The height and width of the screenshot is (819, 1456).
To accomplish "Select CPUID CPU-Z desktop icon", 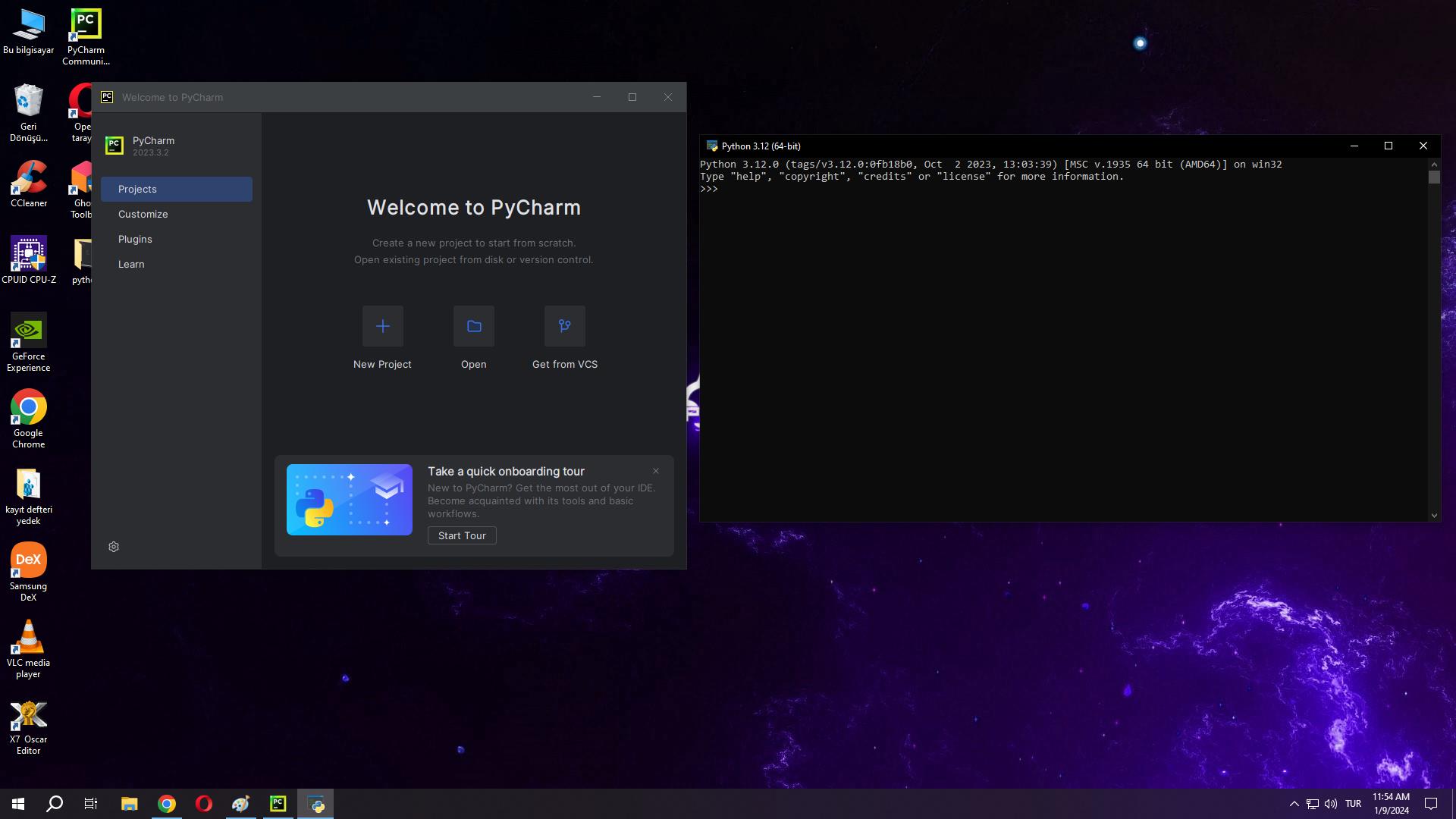I will [29, 260].
